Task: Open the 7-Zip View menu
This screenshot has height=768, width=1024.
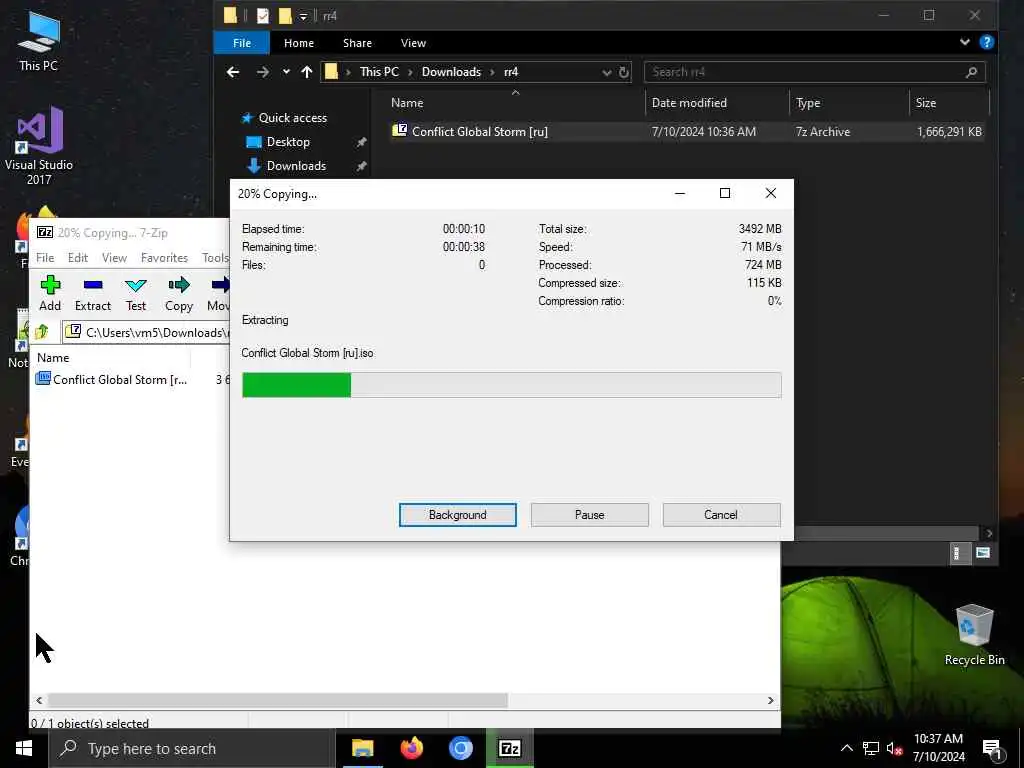Action: (114, 257)
